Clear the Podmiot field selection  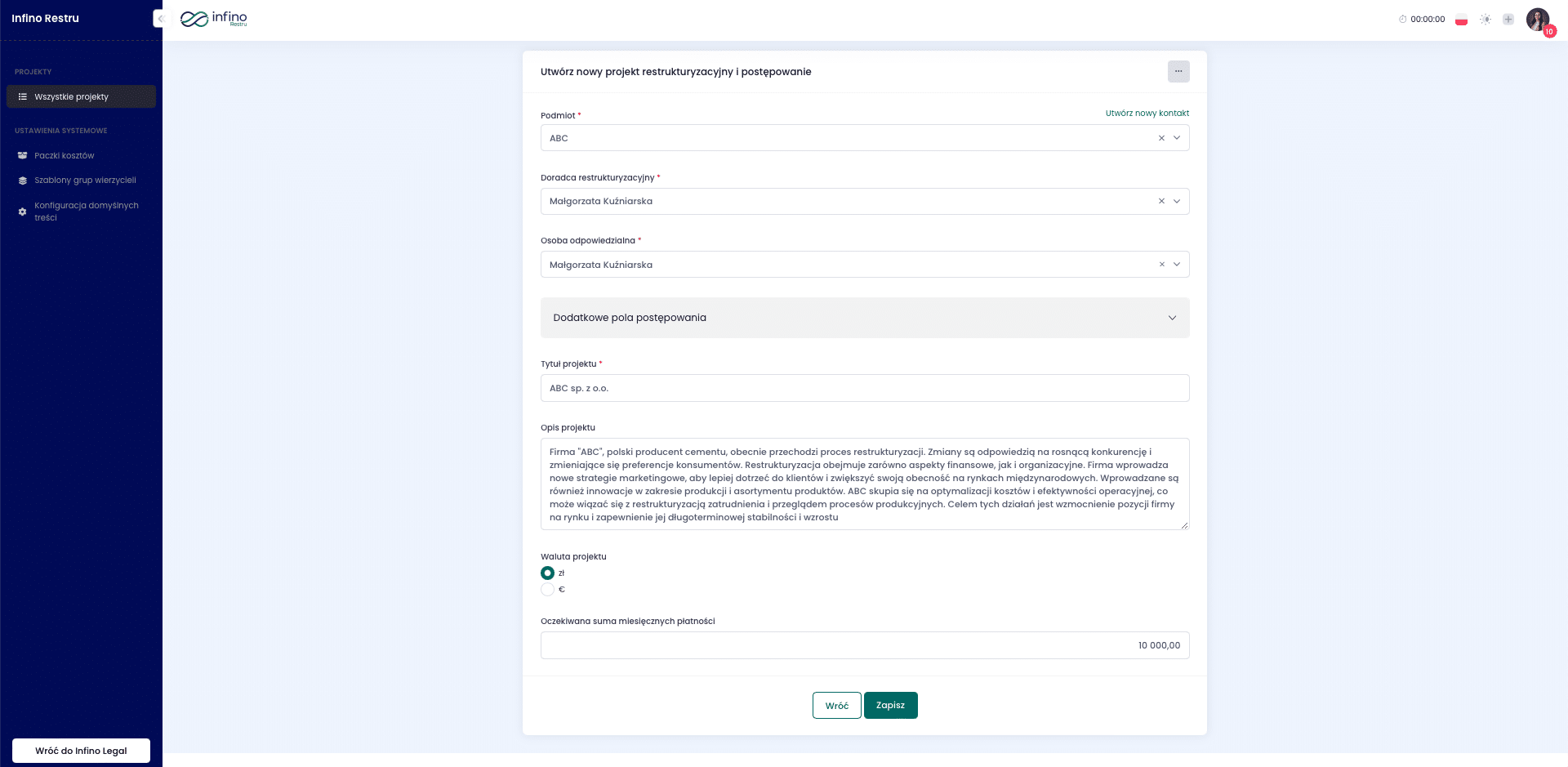(1161, 138)
